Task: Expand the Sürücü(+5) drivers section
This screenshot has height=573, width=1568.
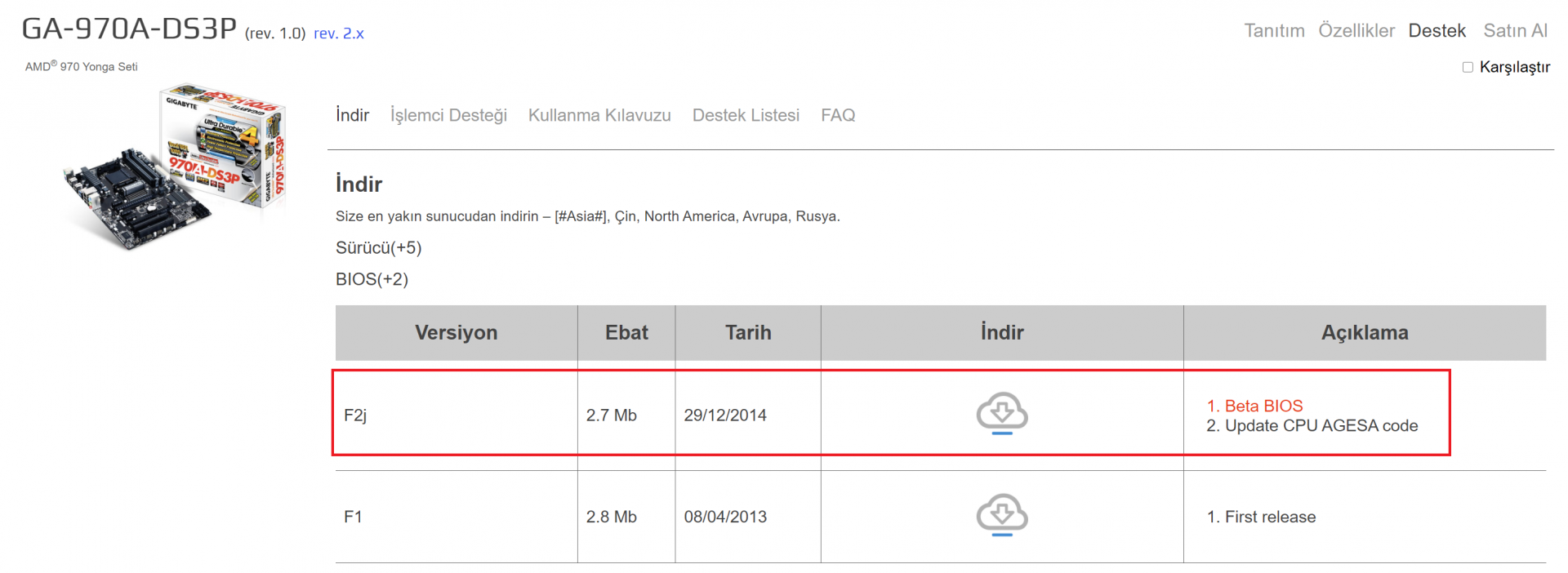Action: 378,247
